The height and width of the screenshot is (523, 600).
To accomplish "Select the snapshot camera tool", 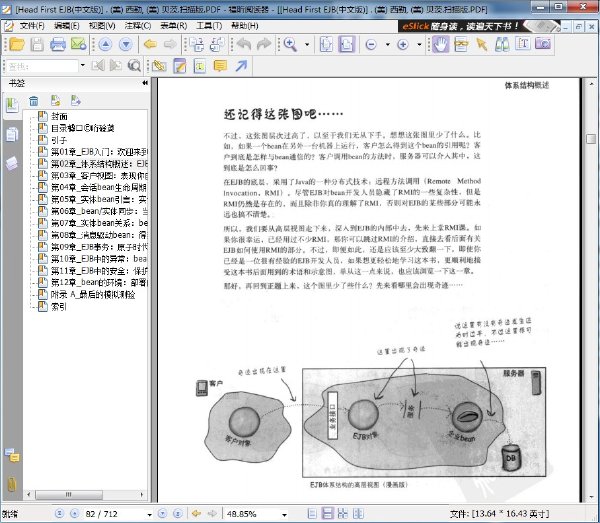I will tap(543, 44).
